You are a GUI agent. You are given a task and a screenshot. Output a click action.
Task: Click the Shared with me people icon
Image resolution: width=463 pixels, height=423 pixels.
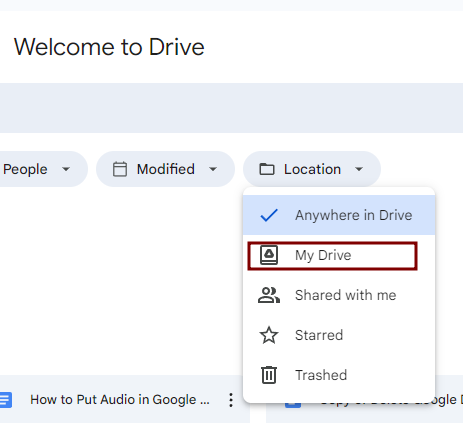269,295
